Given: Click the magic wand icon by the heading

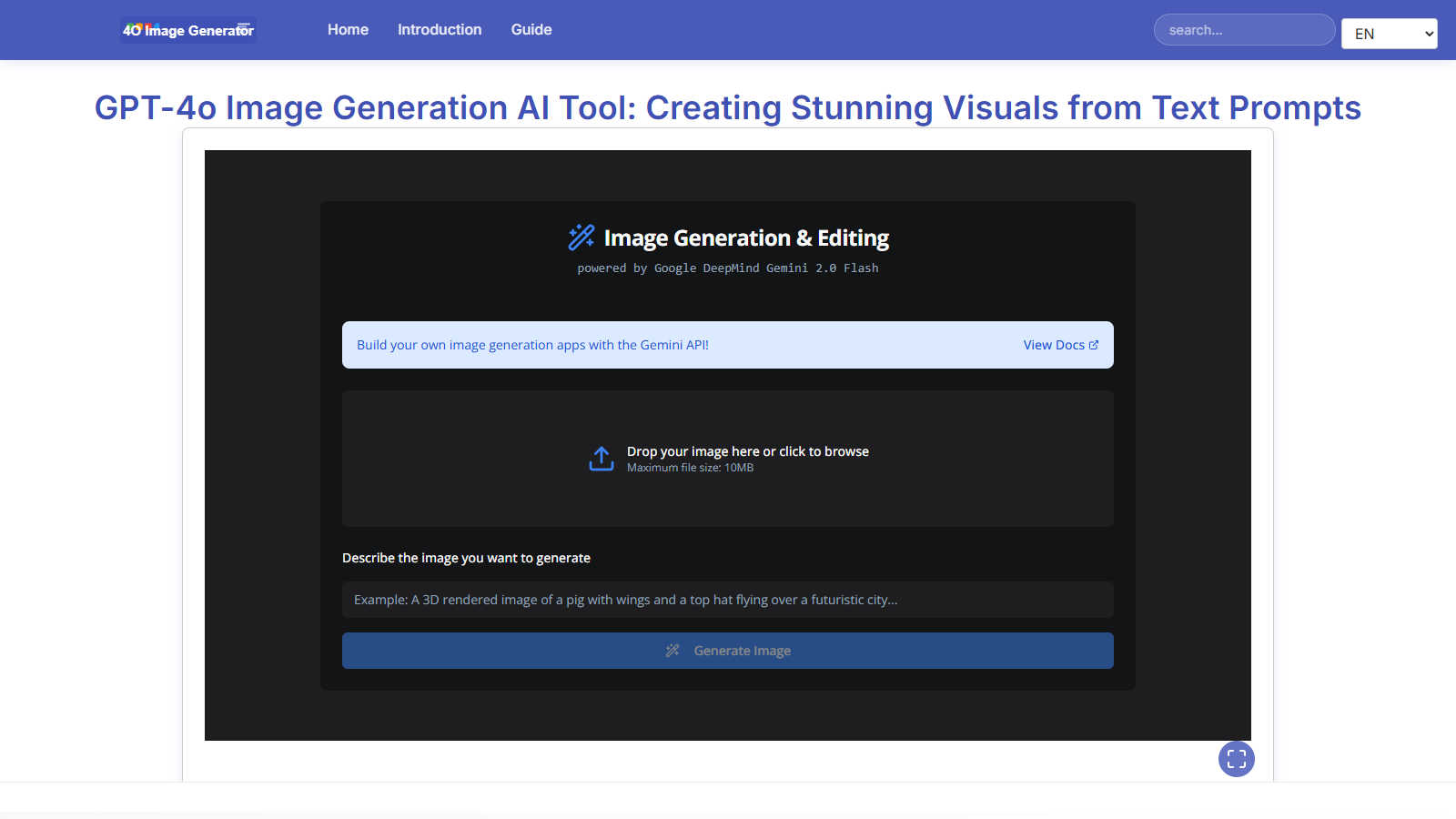Looking at the screenshot, I should pos(581,238).
